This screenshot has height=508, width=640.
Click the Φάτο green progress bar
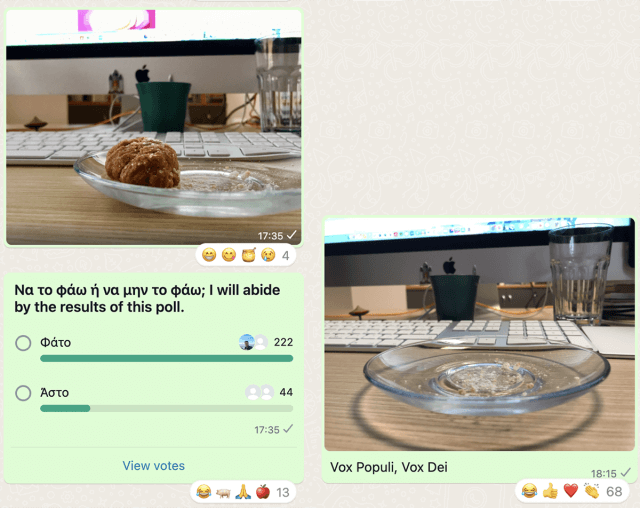pos(167,359)
